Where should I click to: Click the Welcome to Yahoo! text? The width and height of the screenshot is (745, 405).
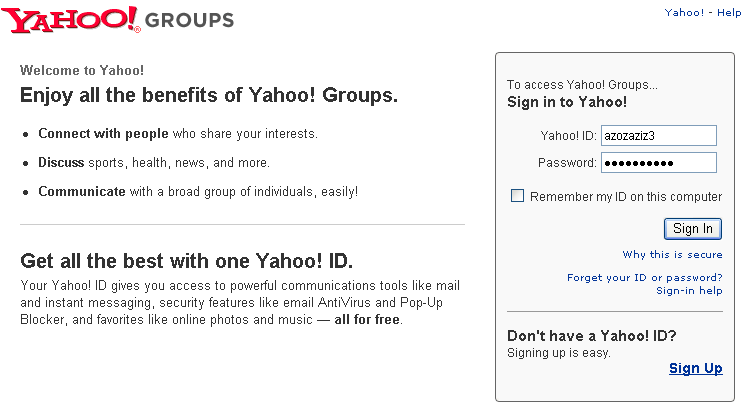(x=82, y=71)
